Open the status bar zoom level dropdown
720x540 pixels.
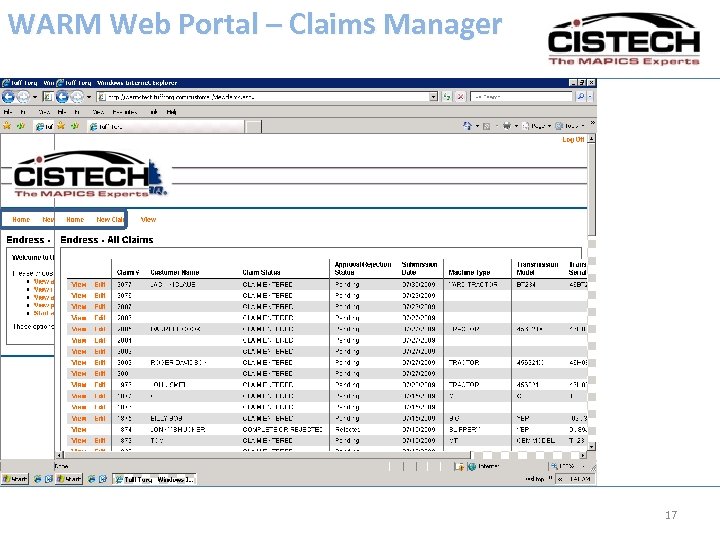584,467
